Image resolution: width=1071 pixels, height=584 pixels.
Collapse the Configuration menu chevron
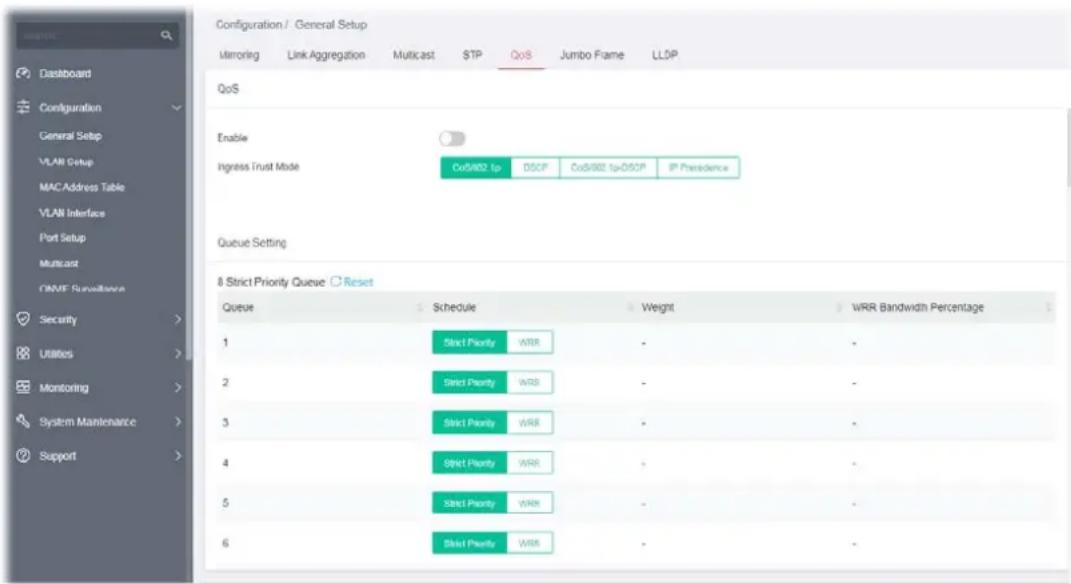tap(176, 108)
